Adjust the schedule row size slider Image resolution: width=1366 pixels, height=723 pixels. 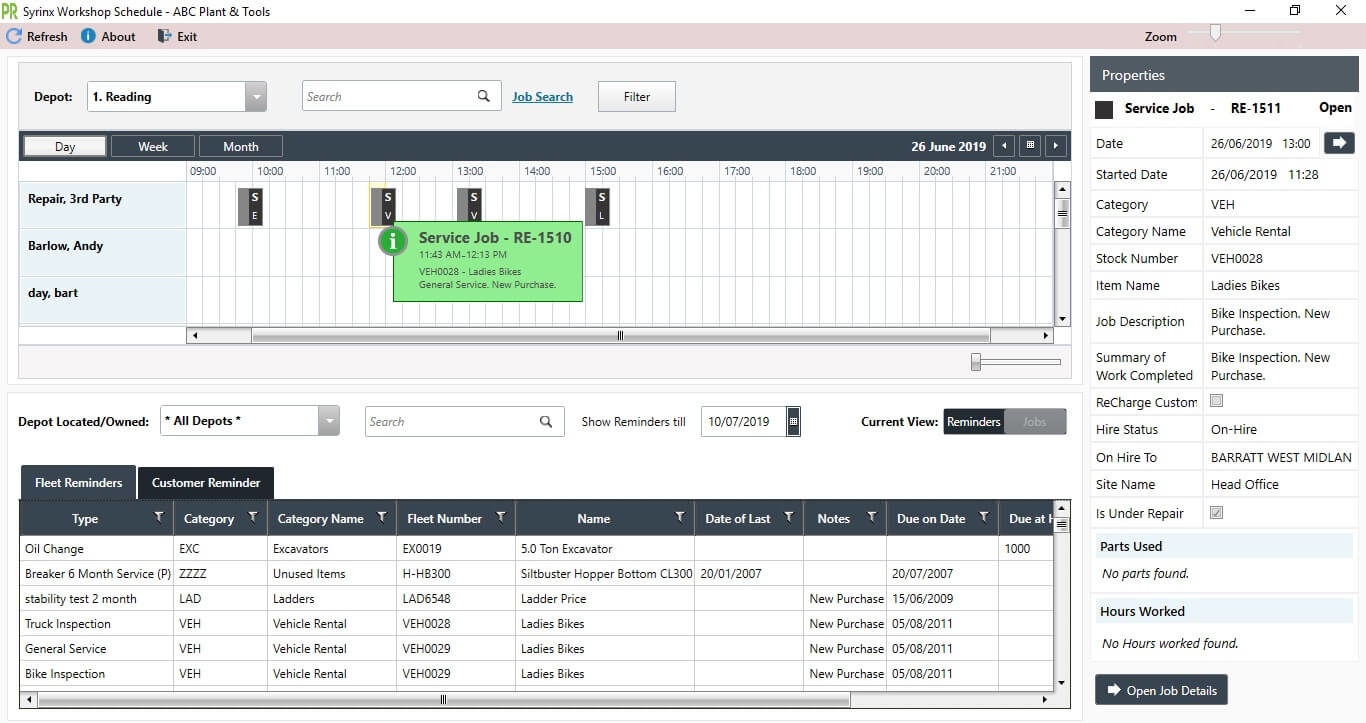pyautogui.click(x=976, y=362)
